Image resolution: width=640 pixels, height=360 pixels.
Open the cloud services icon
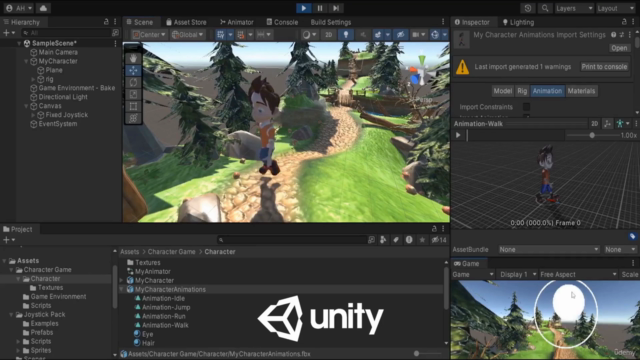(x=43, y=8)
